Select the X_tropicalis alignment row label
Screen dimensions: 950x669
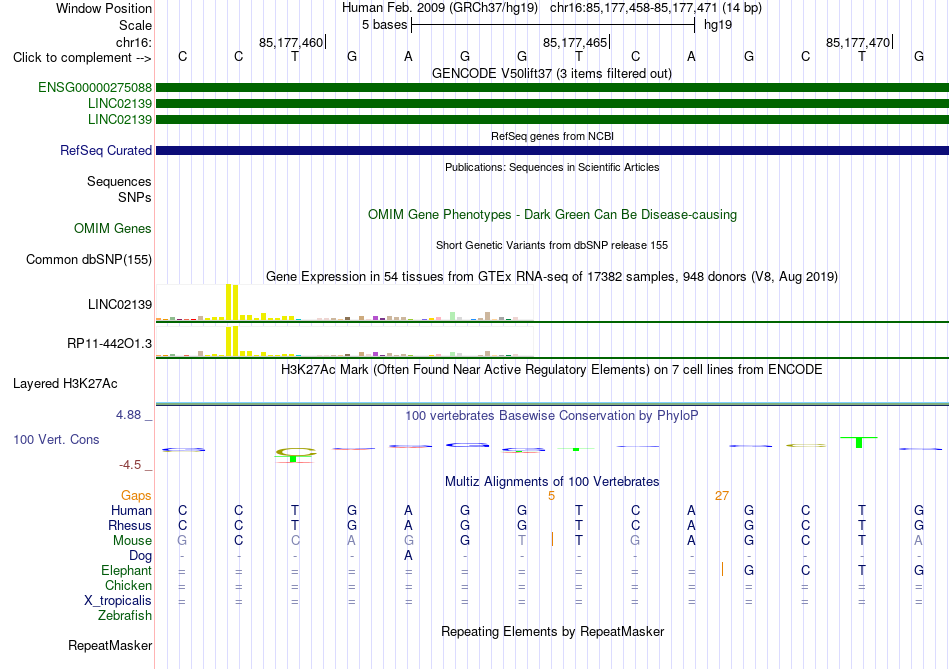118,601
